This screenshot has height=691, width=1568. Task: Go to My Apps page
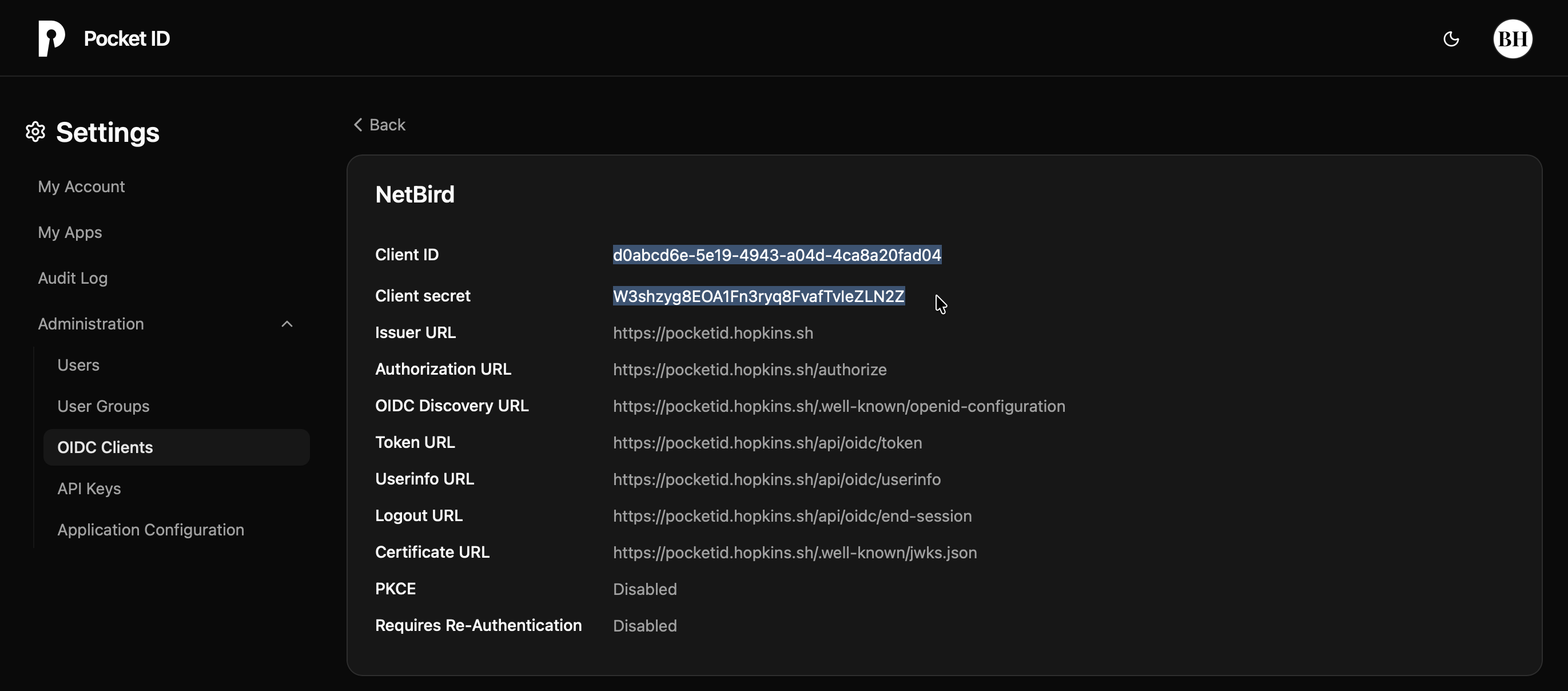tap(70, 233)
